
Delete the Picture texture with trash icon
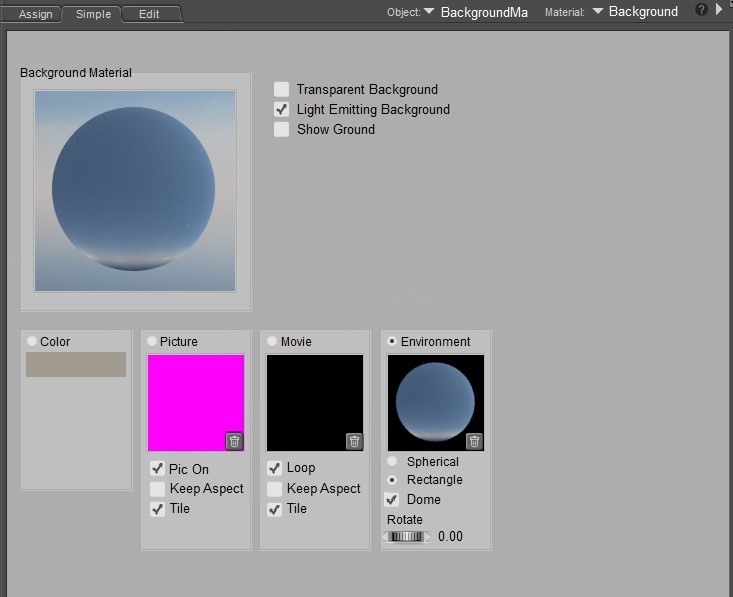(234, 441)
